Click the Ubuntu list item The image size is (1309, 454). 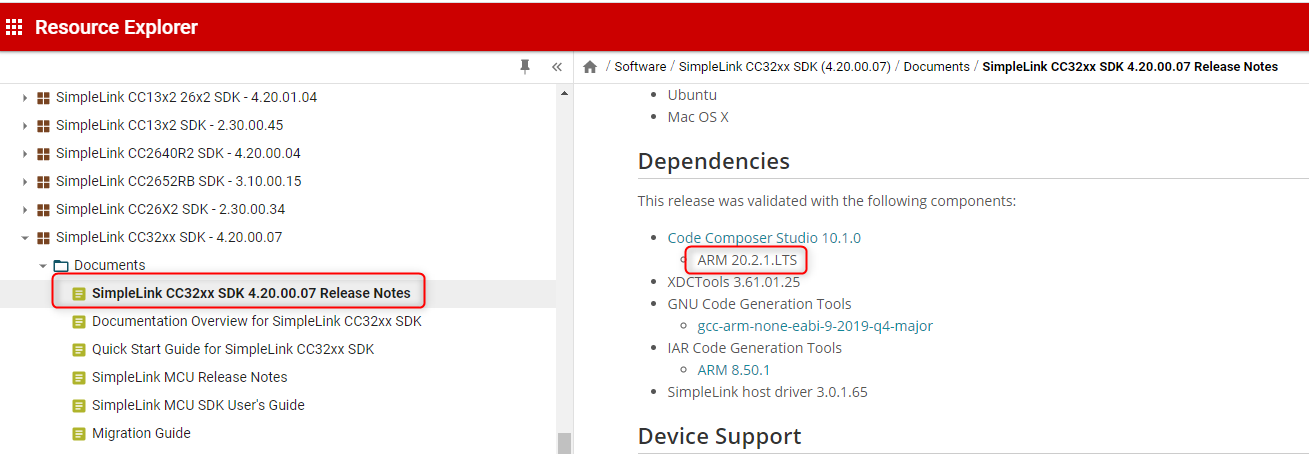[x=692, y=95]
